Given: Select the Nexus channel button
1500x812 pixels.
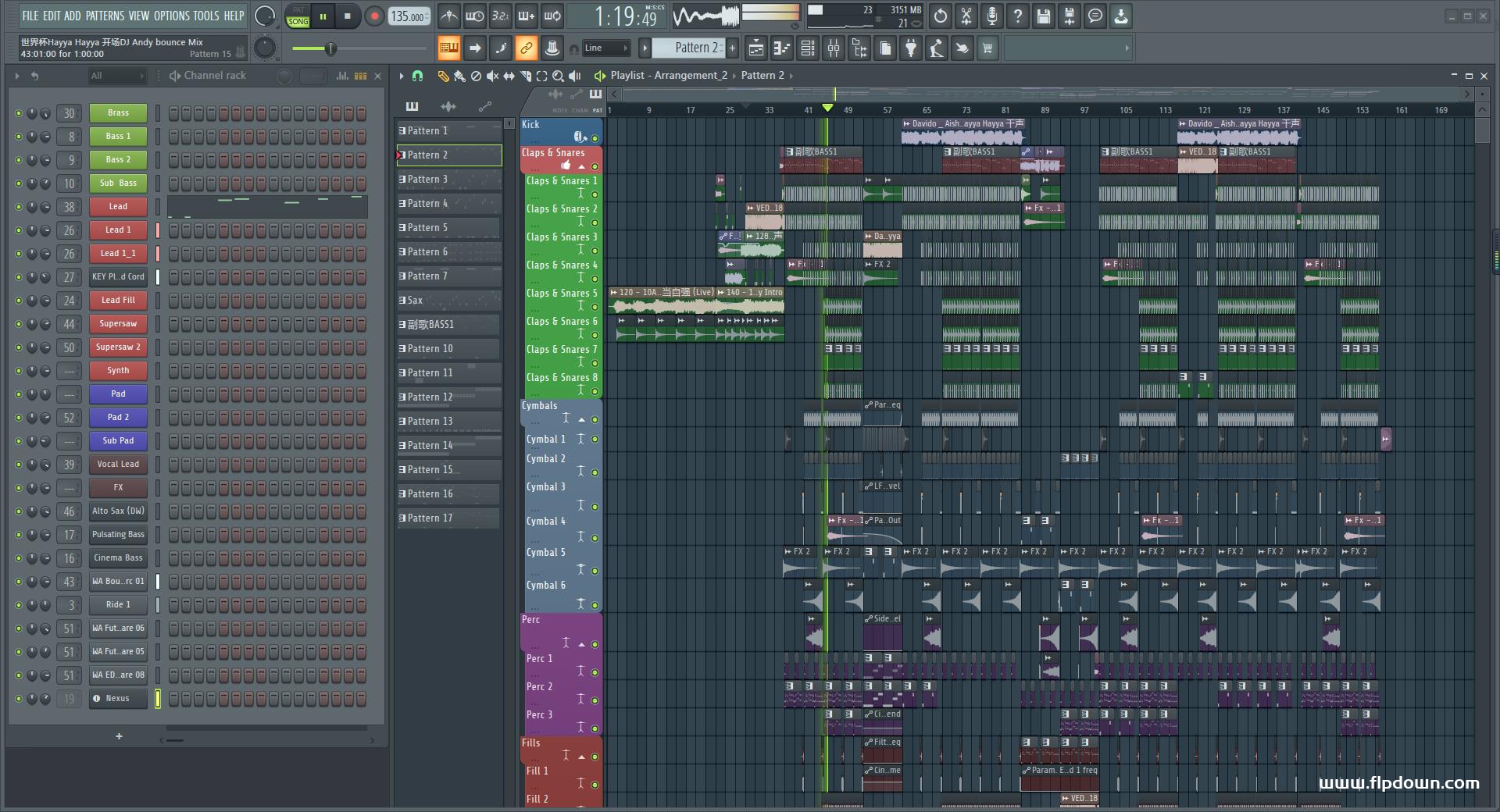Looking at the screenshot, I should pos(118,699).
